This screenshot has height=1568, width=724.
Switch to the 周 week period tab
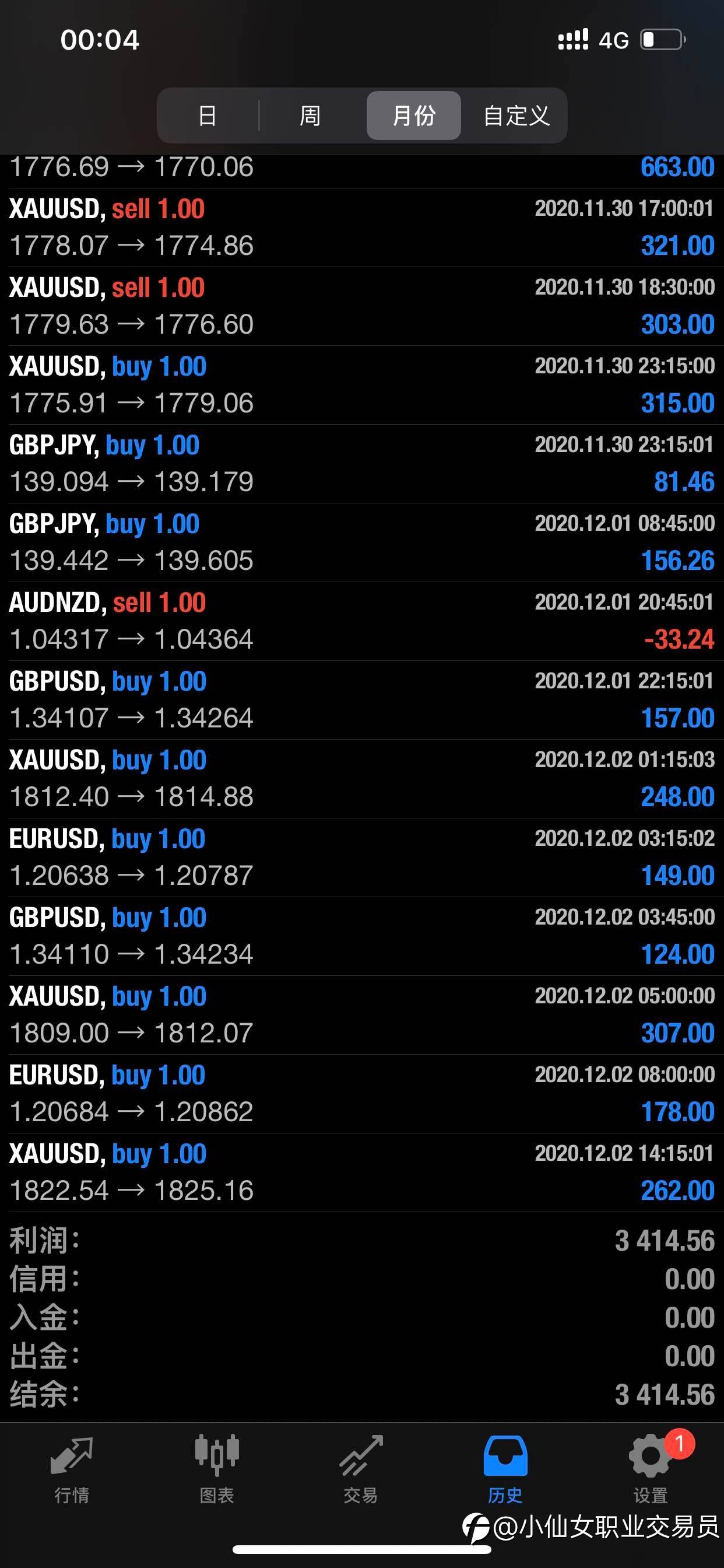pos(310,116)
